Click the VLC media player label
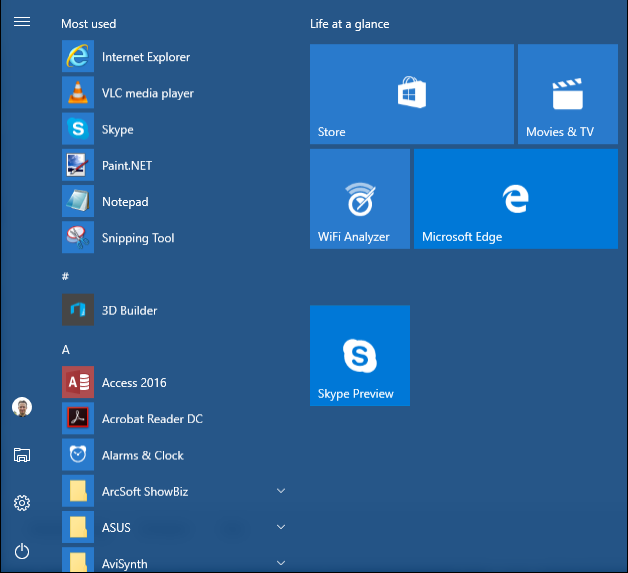The height and width of the screenshot is (573, 628). click(148, 94)
